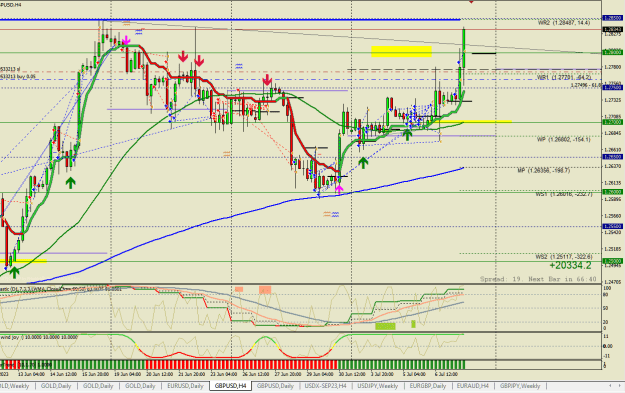Click the WS1 pivot label
Screen dimensions: 625x393
pyautogui.click(x=564, y=194)
